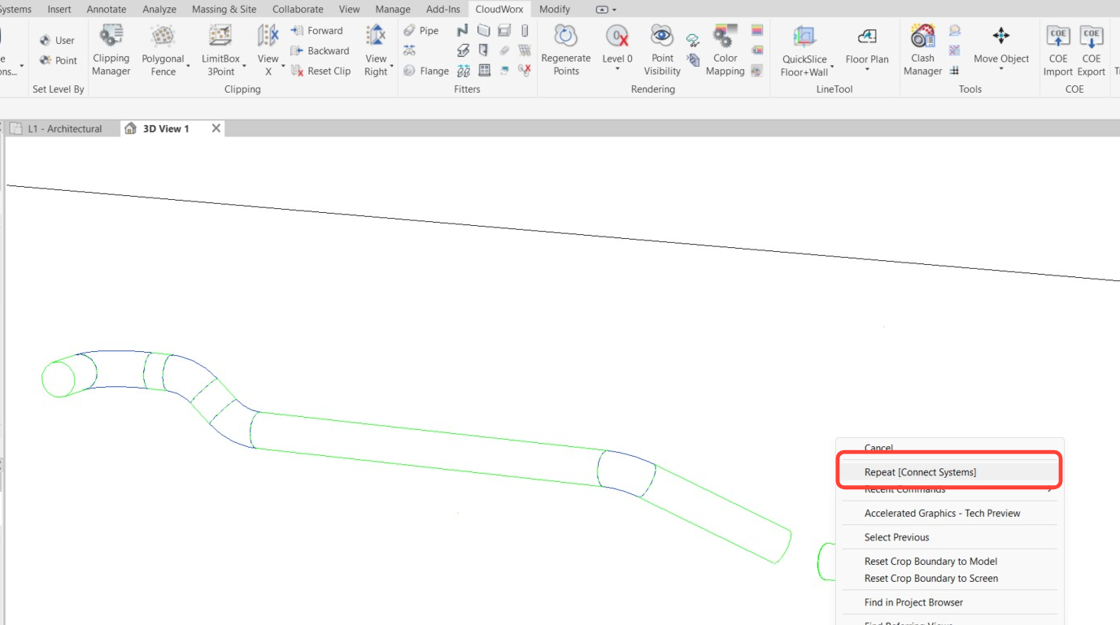Set level by User
This screenshot has height=625, width=1120.
[57, 40]
